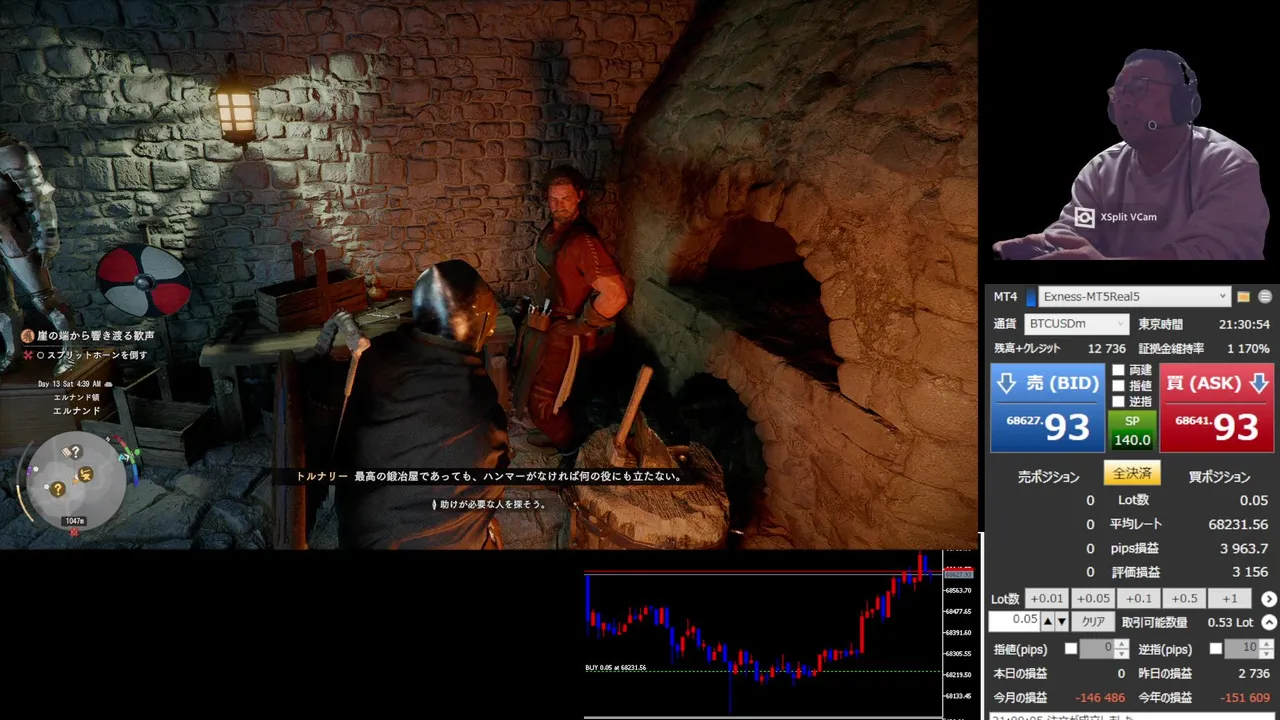The image size is (1280, 720).
Task: Click the 残高+クレジット value 12 736
Action: (x=1107, y=349)
